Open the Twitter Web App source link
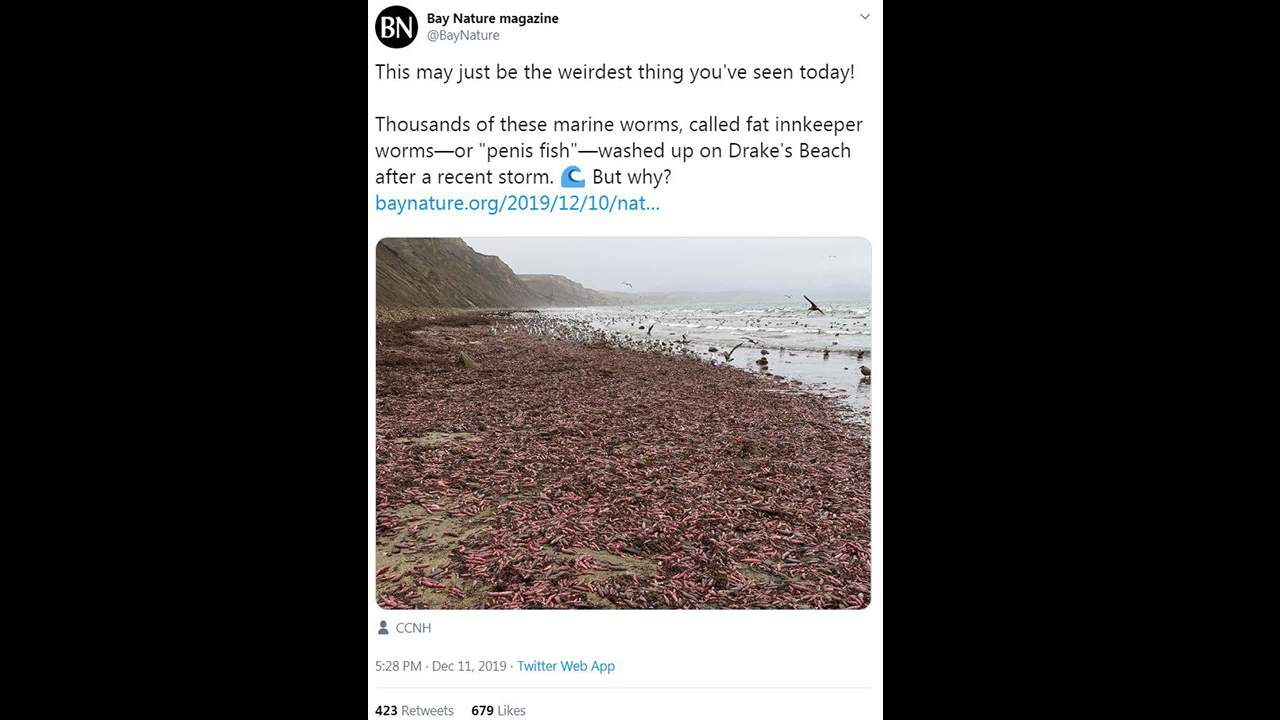 566,666
